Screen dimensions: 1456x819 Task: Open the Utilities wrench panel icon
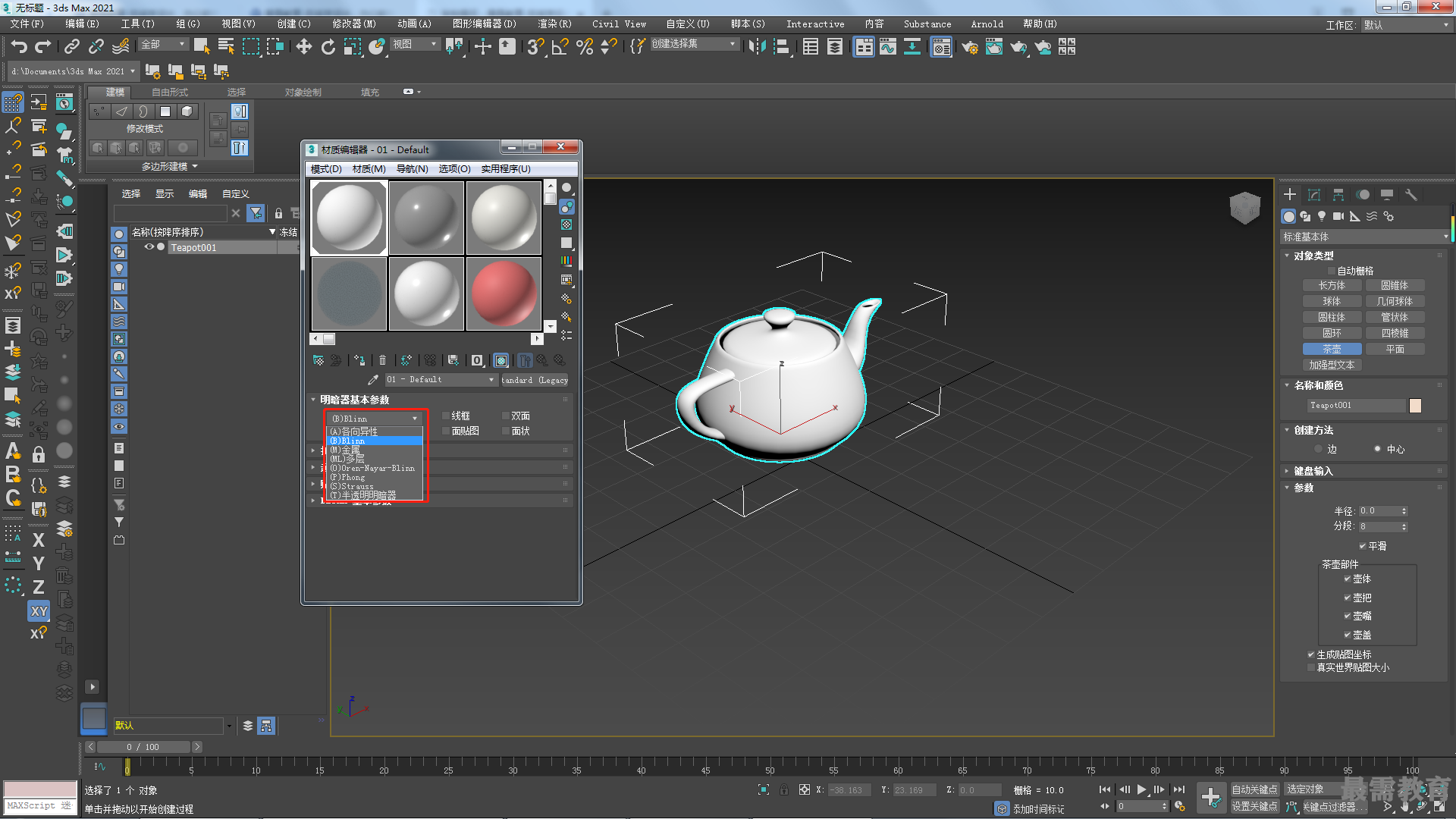point(1410,195)
